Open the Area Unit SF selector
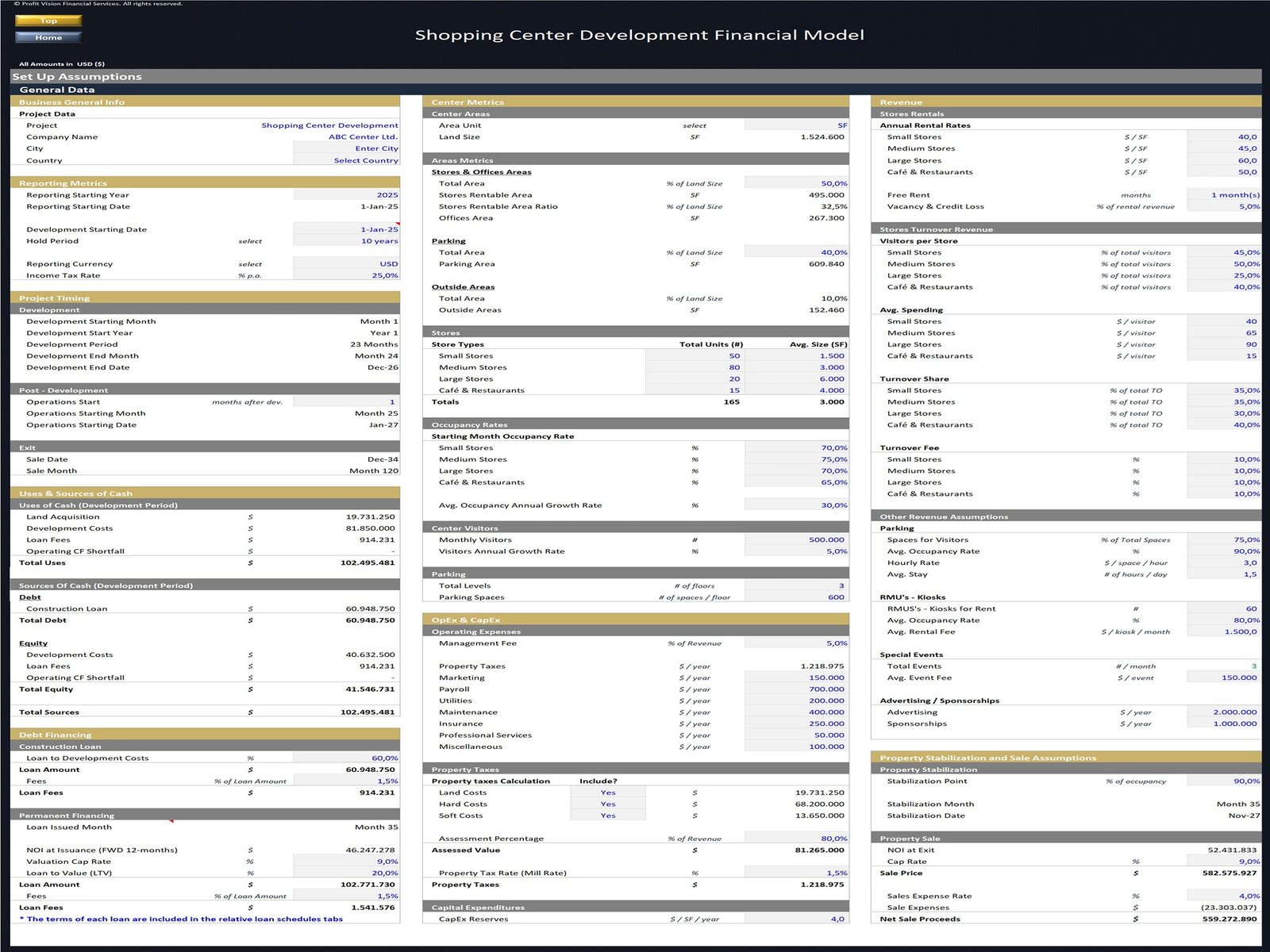1270x952 pixels. (796, 125)
